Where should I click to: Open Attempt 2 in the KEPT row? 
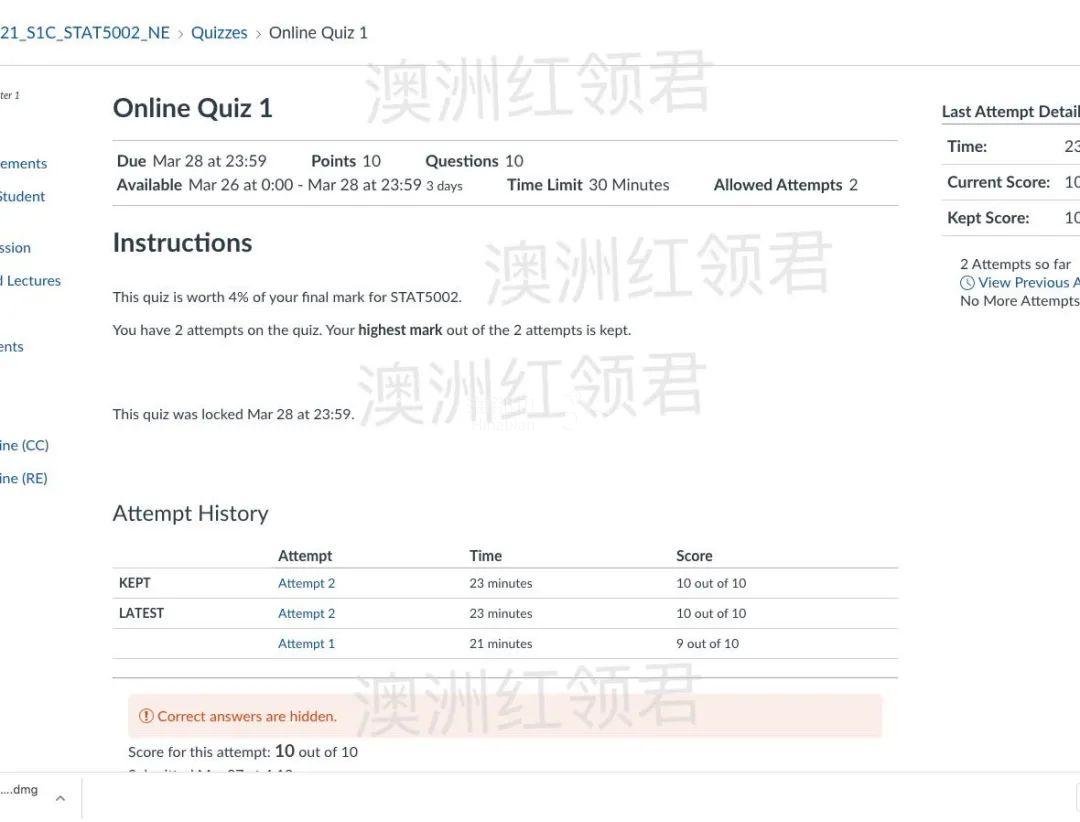click(x=306, y=583)
